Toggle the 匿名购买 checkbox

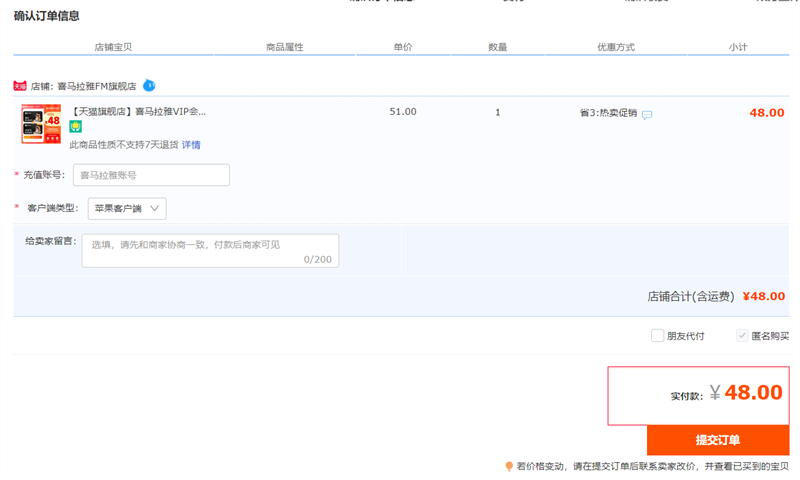[x=742, y=336]
